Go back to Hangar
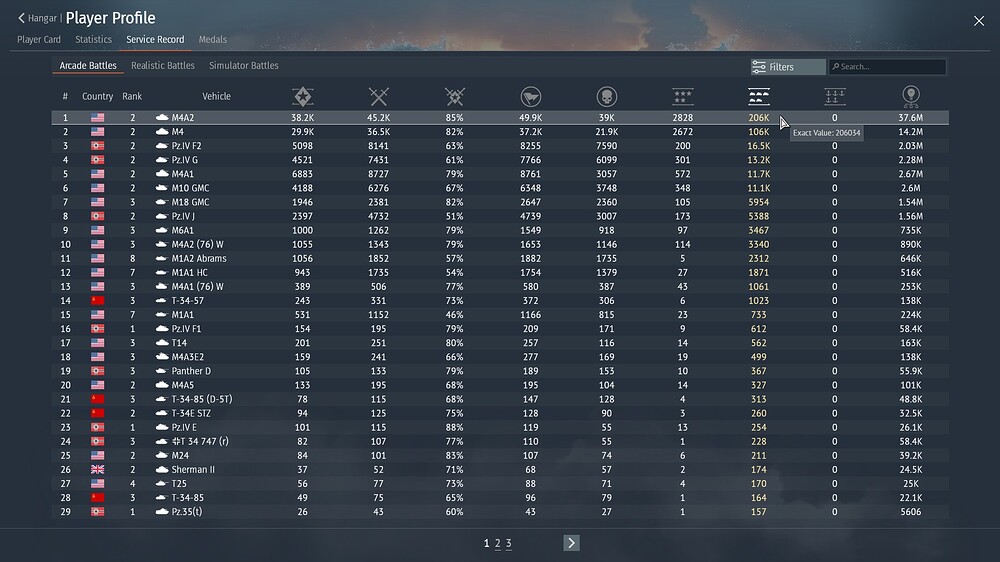This screenshot has width=1000, height=562. click(x=38, y=18)
